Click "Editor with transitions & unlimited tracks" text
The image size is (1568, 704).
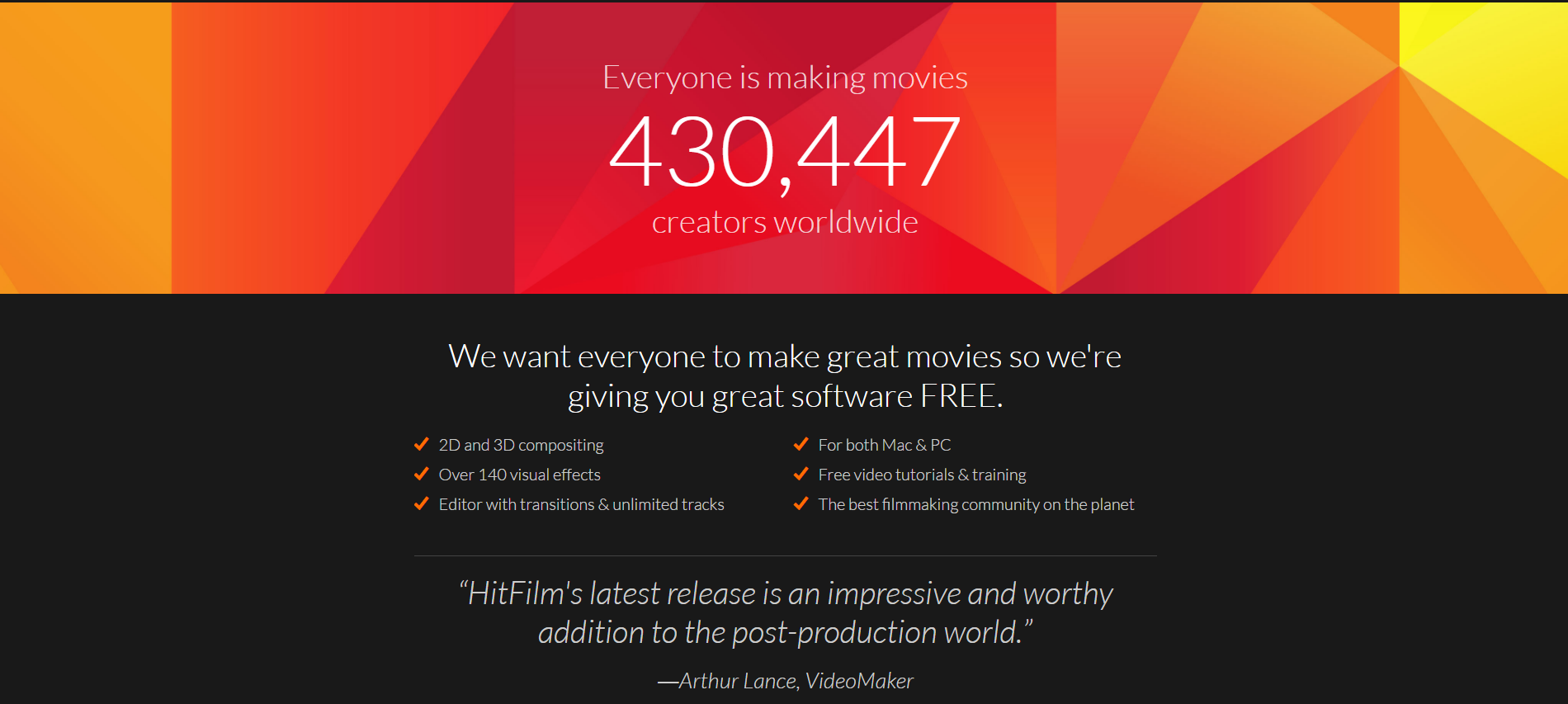582,504
